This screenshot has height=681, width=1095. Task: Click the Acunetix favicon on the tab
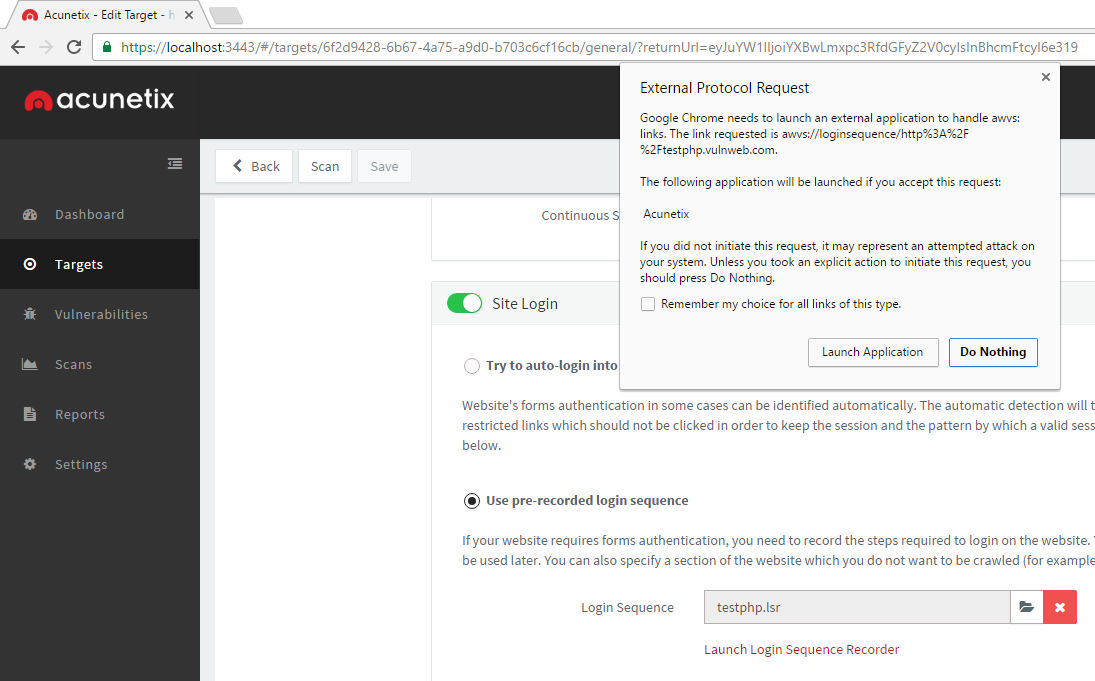[x=30, y=15]
